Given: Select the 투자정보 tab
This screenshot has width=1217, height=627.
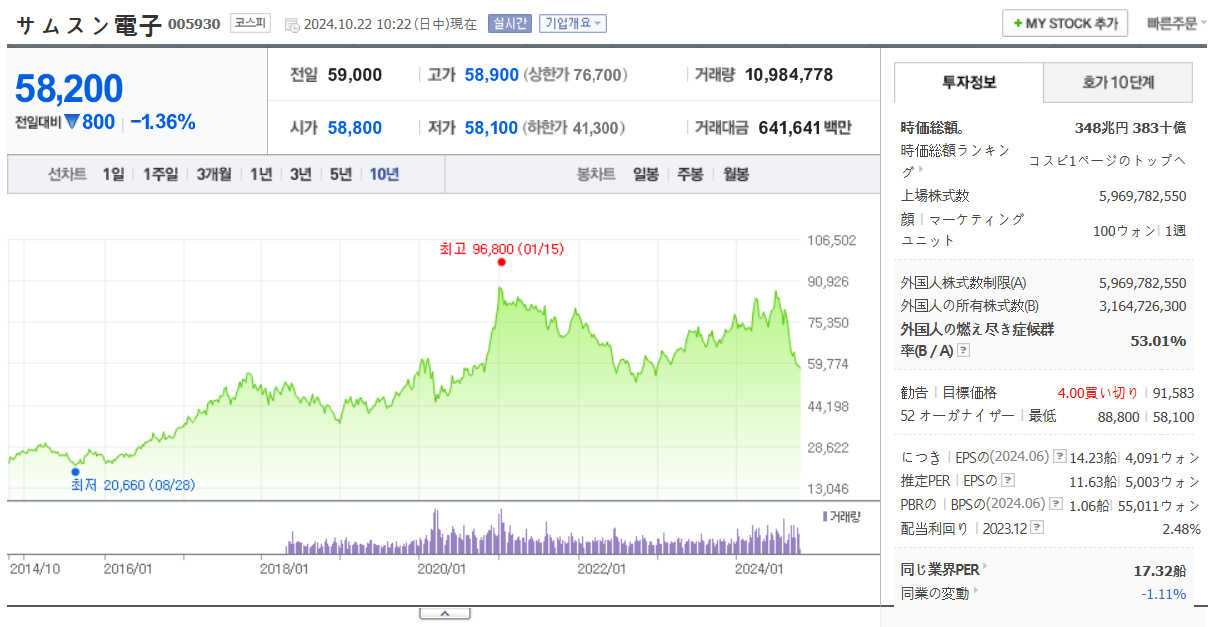Looking at the screenshot, I should pyautogui.click(x=968, y=83).
